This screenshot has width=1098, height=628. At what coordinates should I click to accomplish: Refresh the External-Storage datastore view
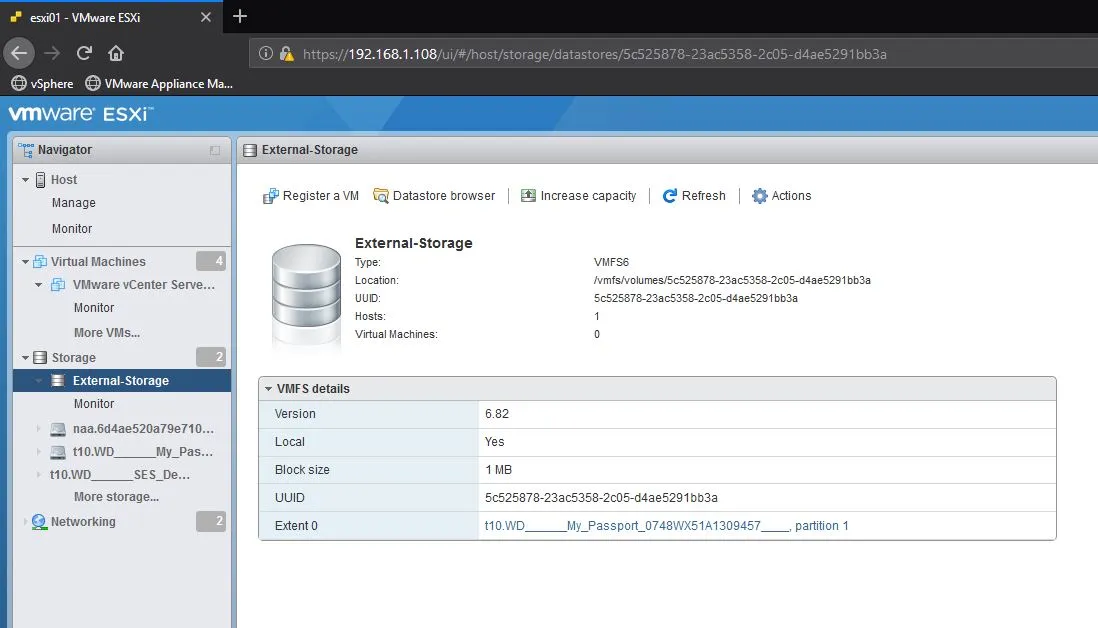pos(694,196)
